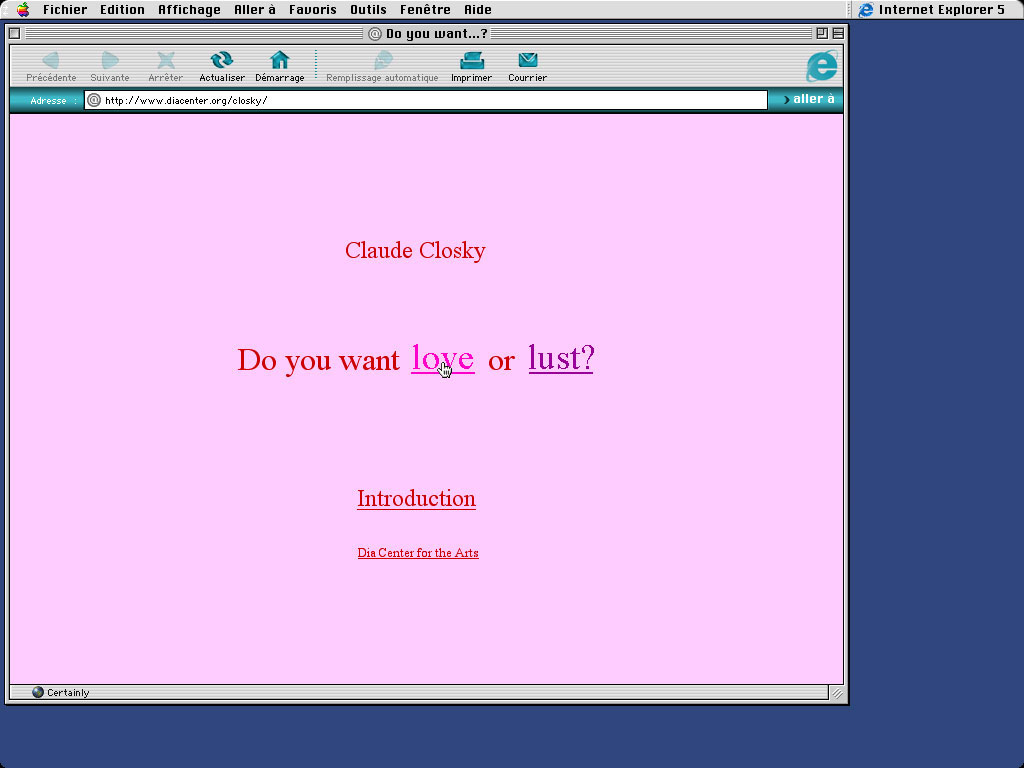This screenshot has height=768, width=1024.
Task: Open the Introduction link
Action: coord(416,498)
